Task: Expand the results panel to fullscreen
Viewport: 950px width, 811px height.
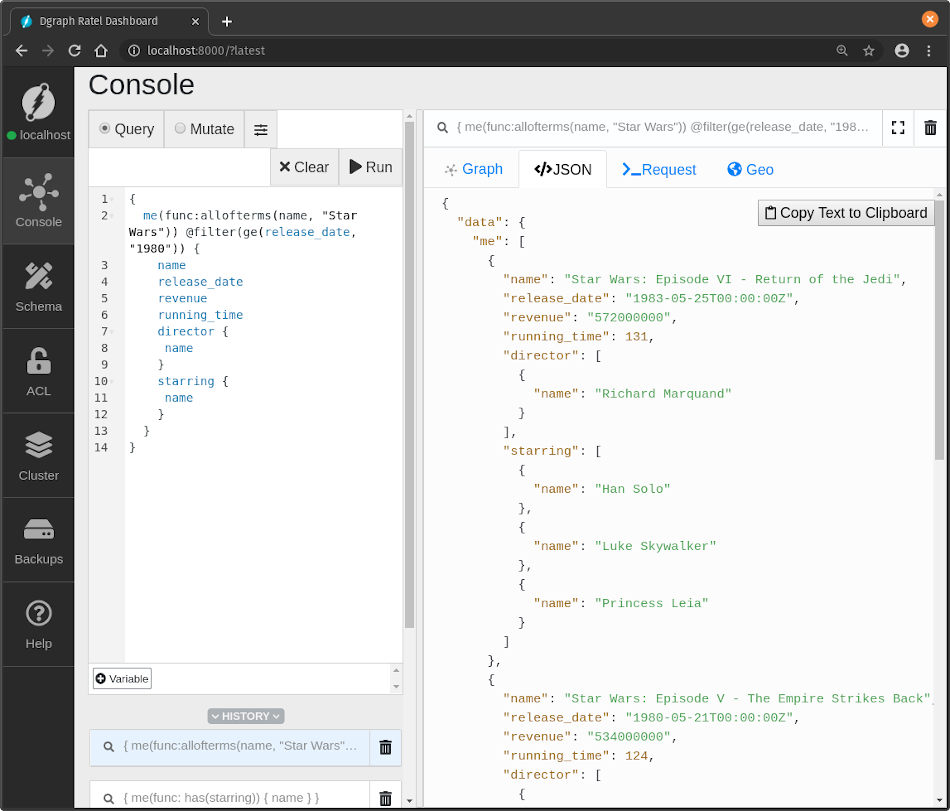Action: (x=897, y=127)
